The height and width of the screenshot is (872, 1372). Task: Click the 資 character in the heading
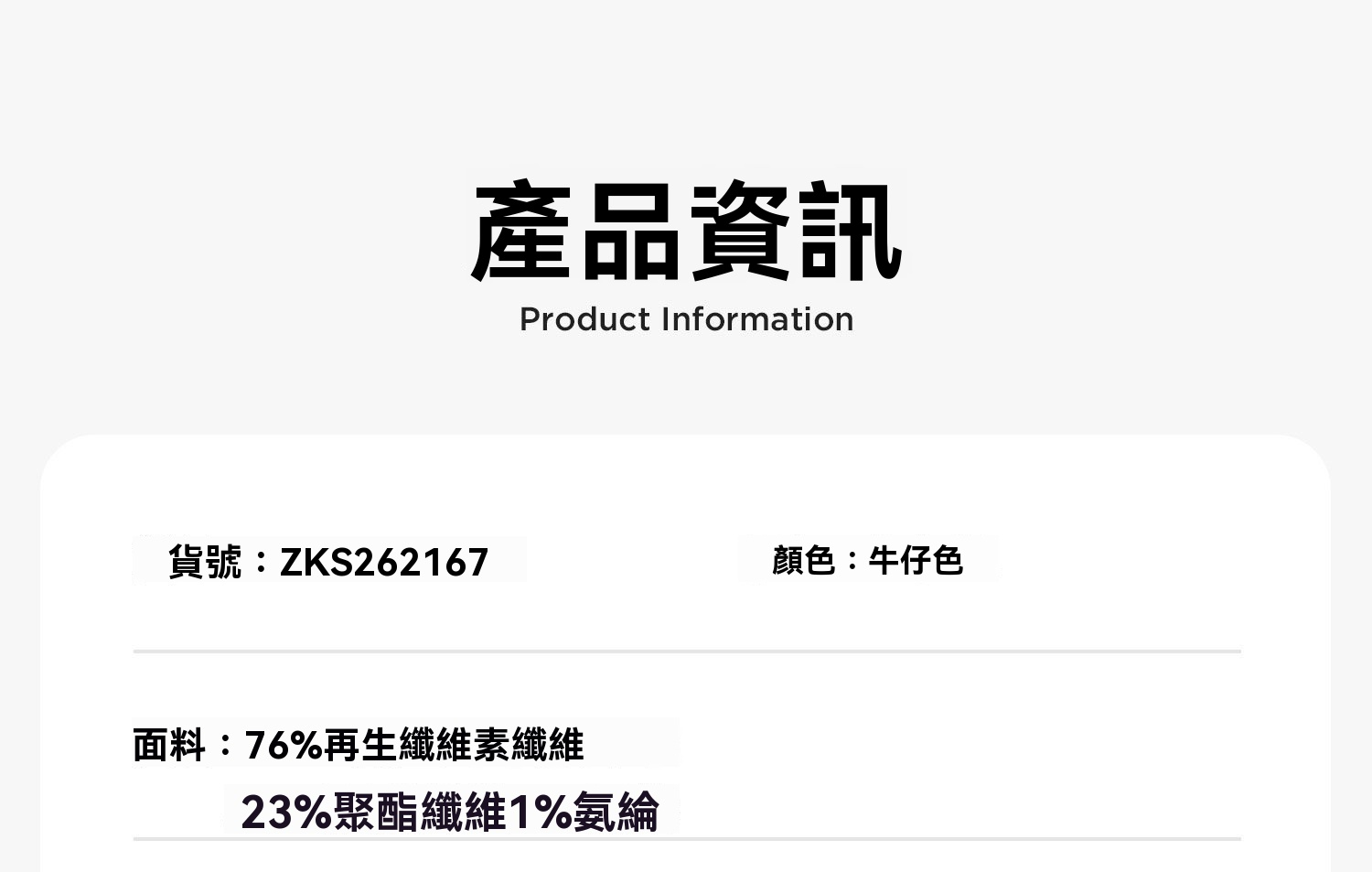pyautogui.click(x=740, y=232)
